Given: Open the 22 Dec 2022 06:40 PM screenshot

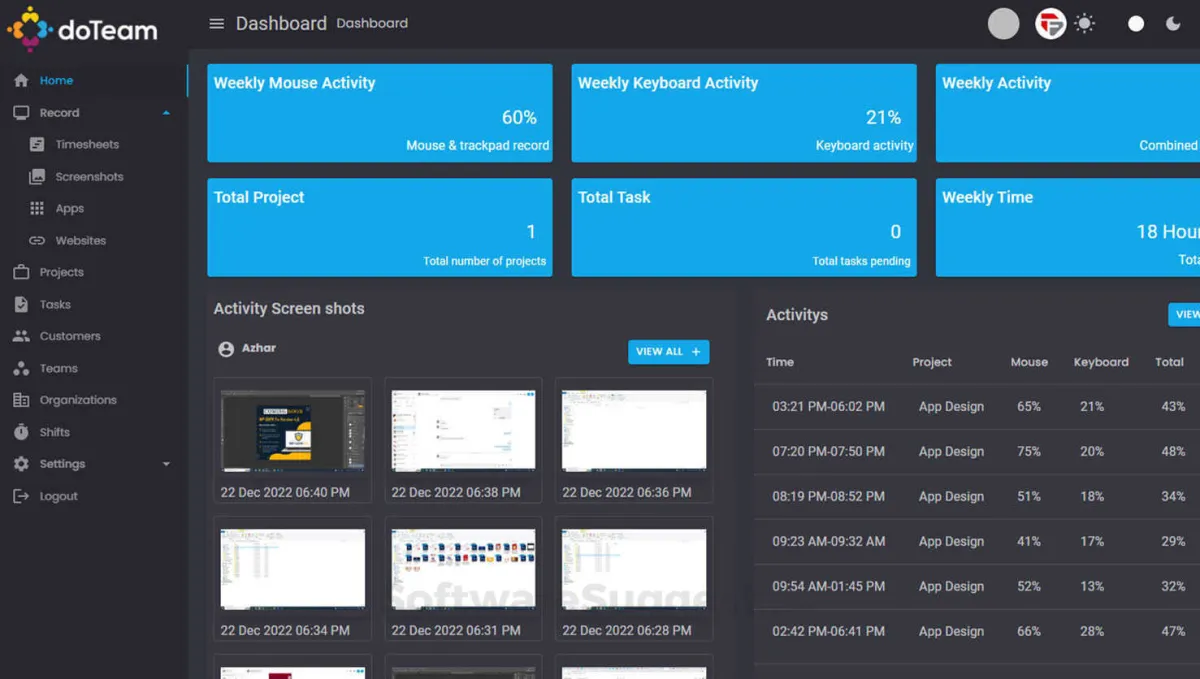Looking at the screenshot, I should click(x=293, y=431).
